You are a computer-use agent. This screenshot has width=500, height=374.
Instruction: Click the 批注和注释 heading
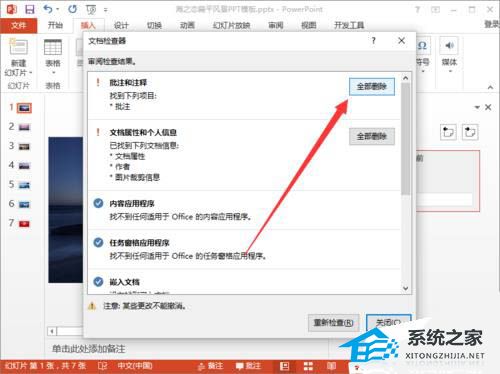(x=128, y=83)
